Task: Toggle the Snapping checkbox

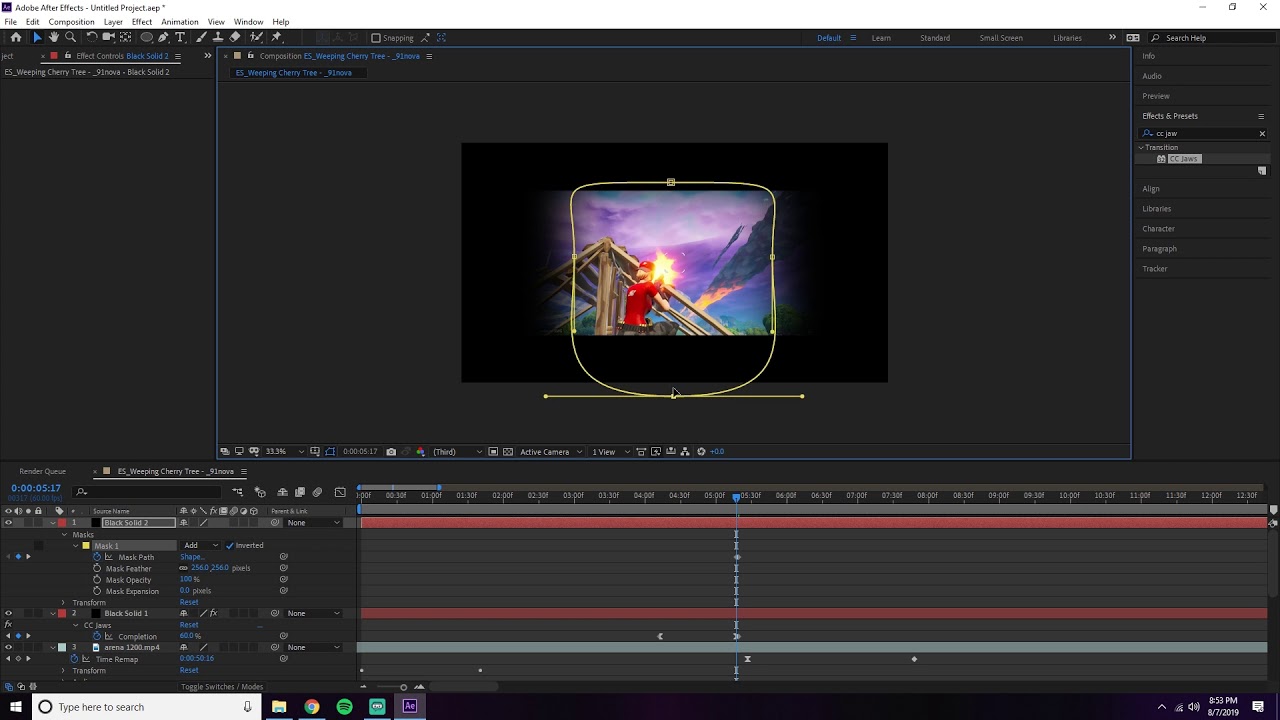Action: click(376, 38)
